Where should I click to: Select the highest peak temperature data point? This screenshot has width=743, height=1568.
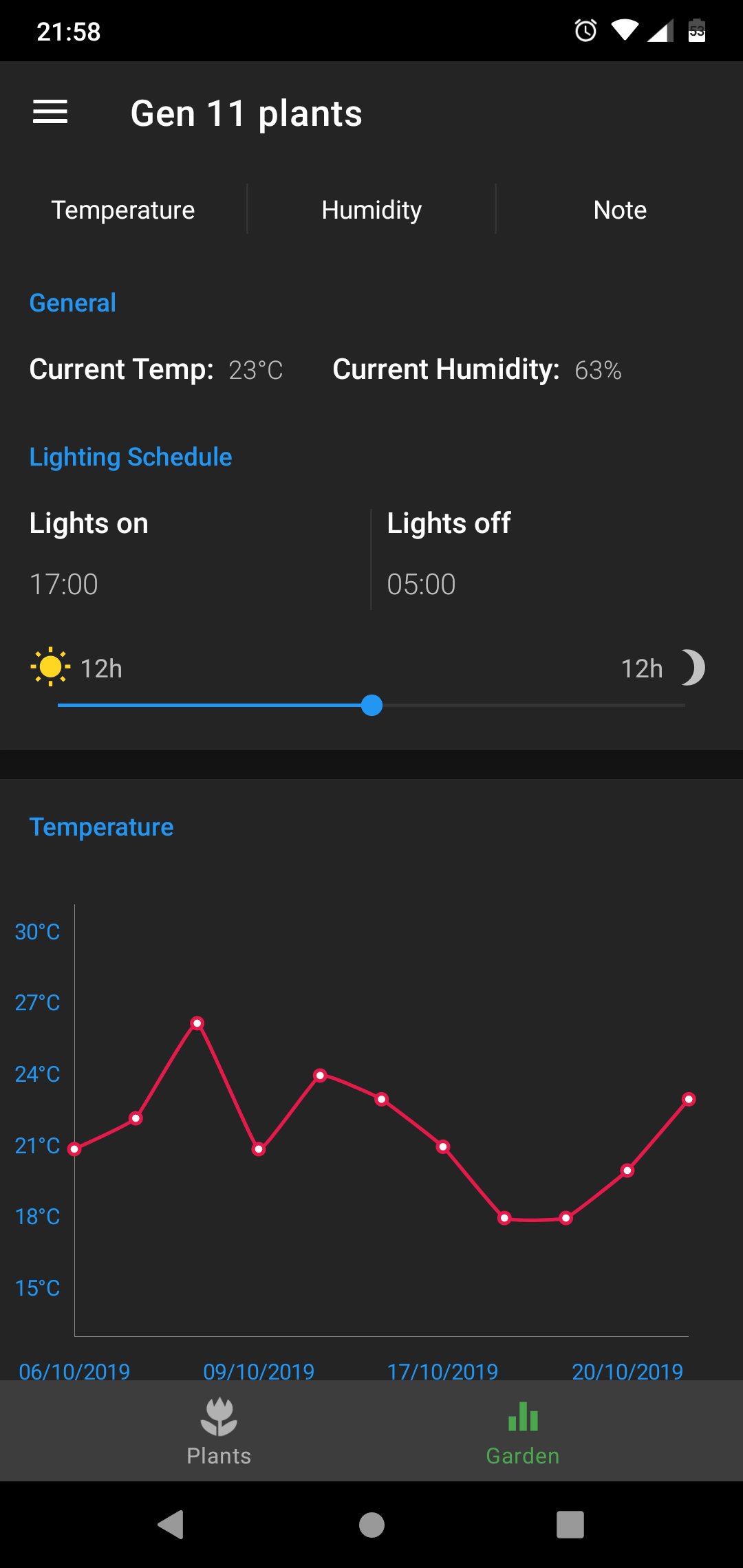coord(197,1023)
